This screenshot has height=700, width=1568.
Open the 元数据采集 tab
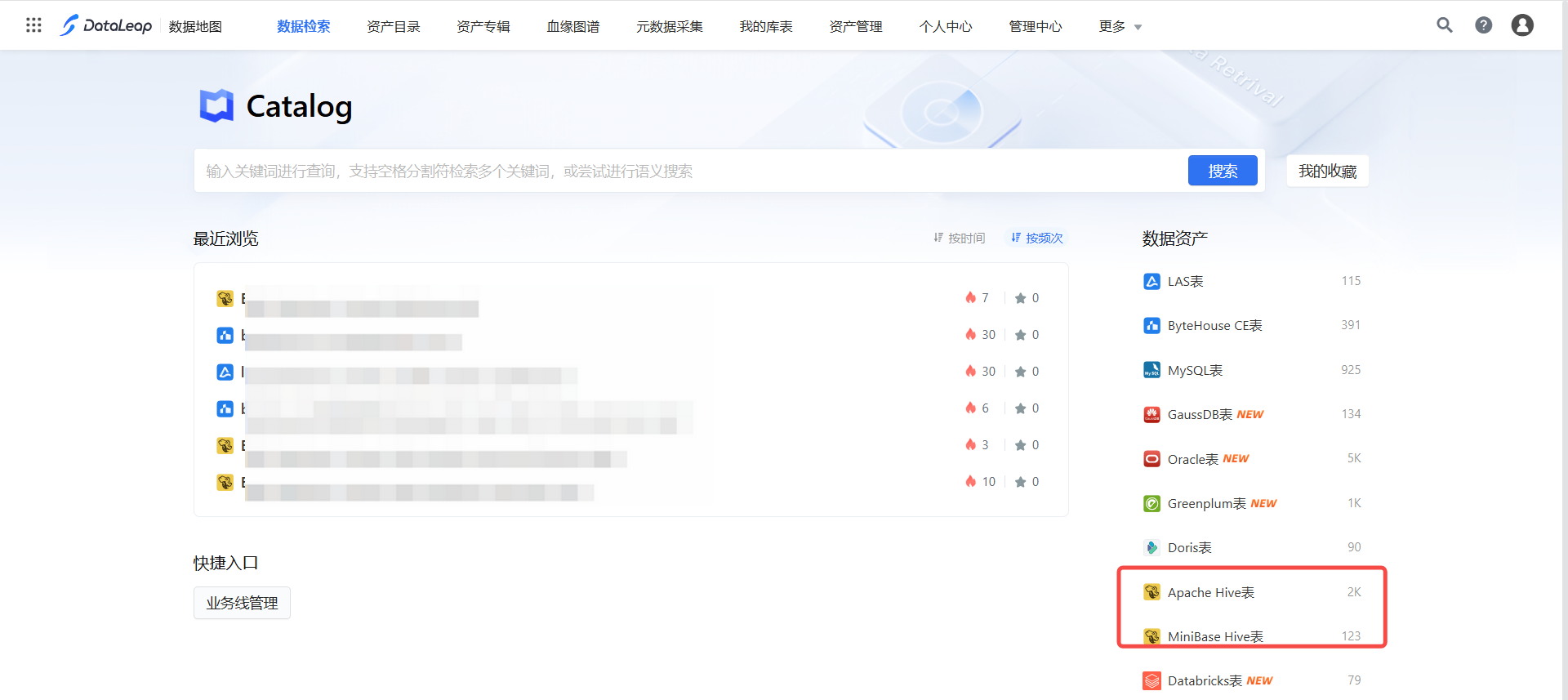point(670,26)
